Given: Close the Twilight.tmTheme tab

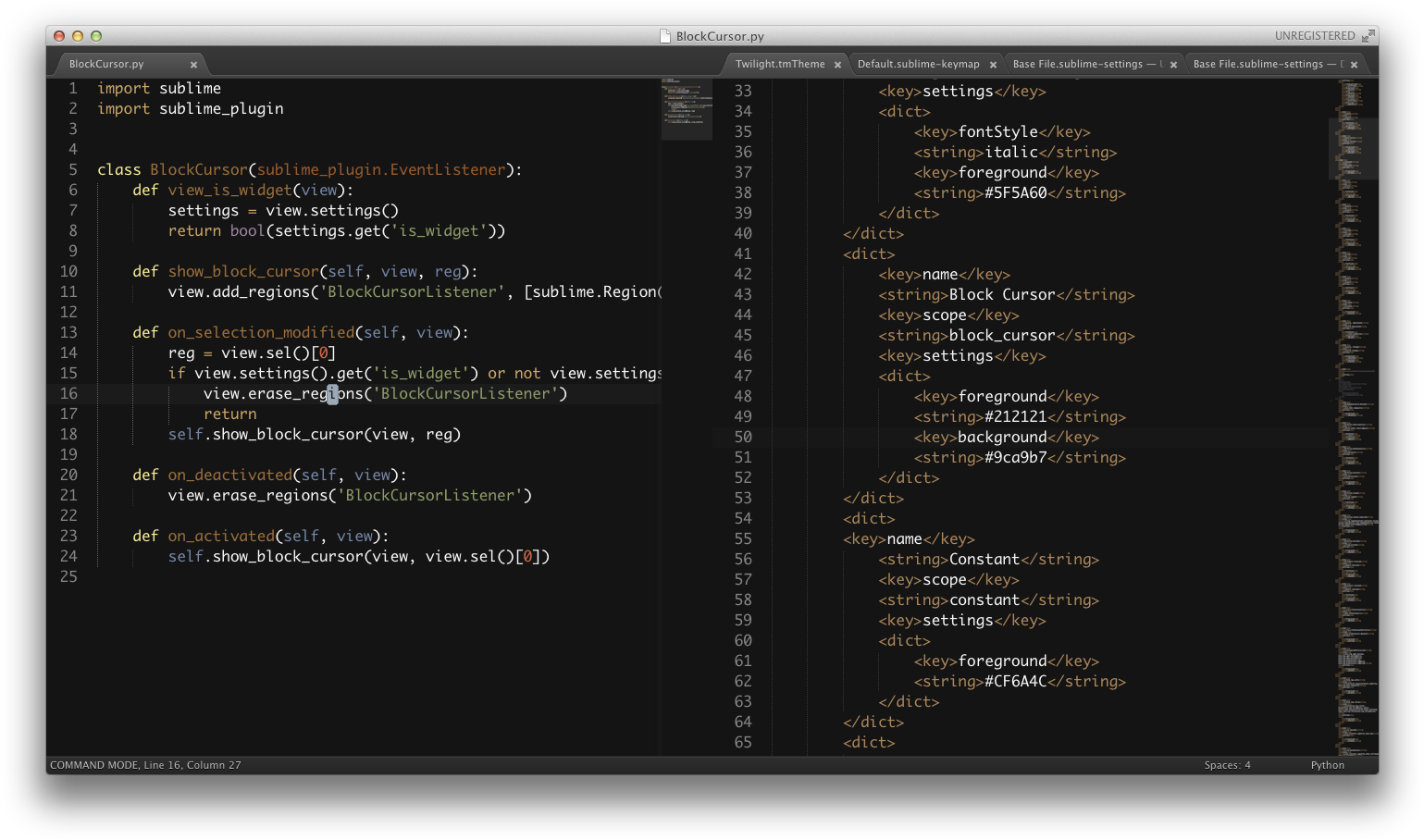Looking at the screenshot, I should coord(837,65).
